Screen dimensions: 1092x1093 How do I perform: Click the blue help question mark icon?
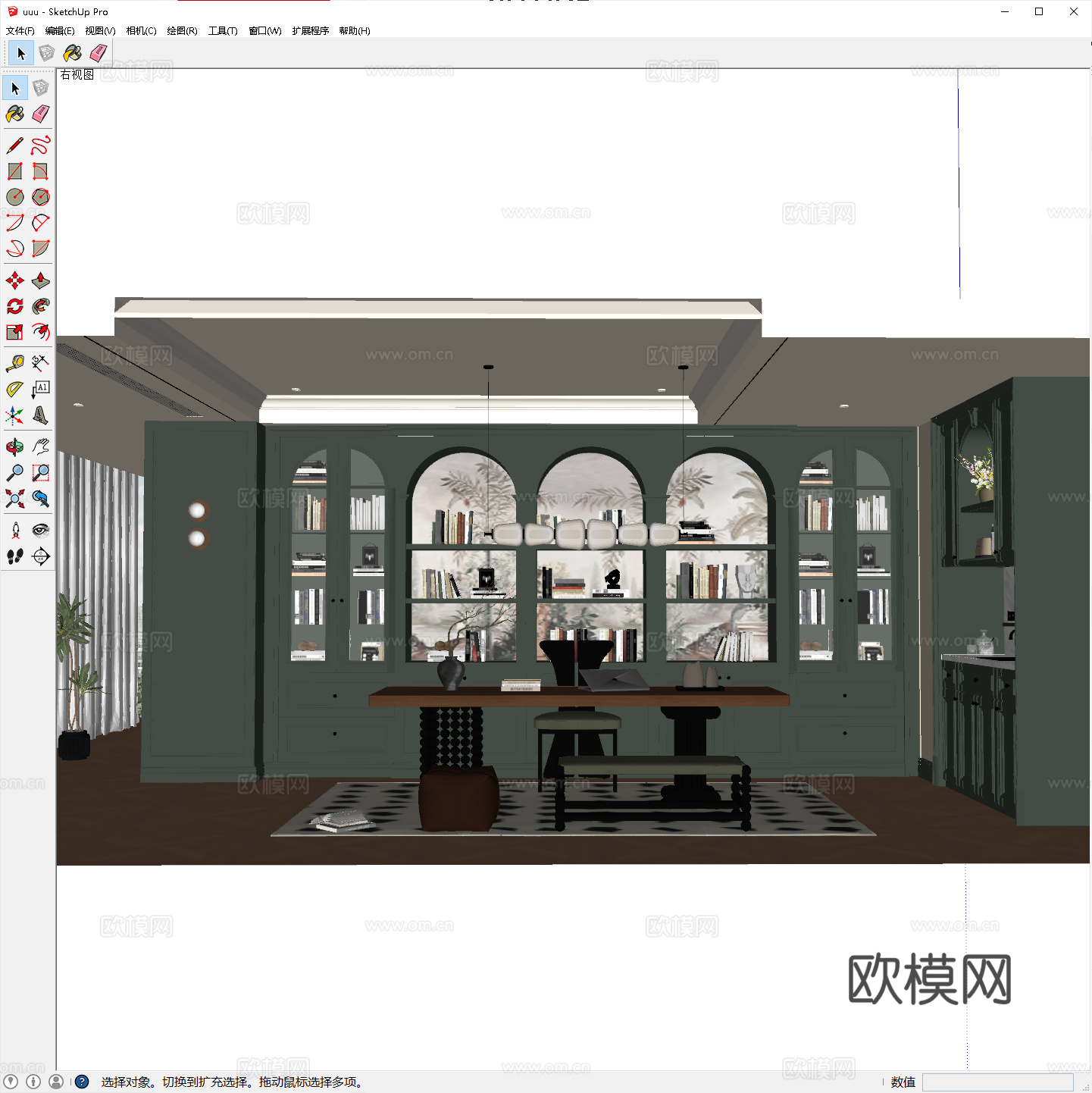pyautogui.click(x=83, y=1082)
